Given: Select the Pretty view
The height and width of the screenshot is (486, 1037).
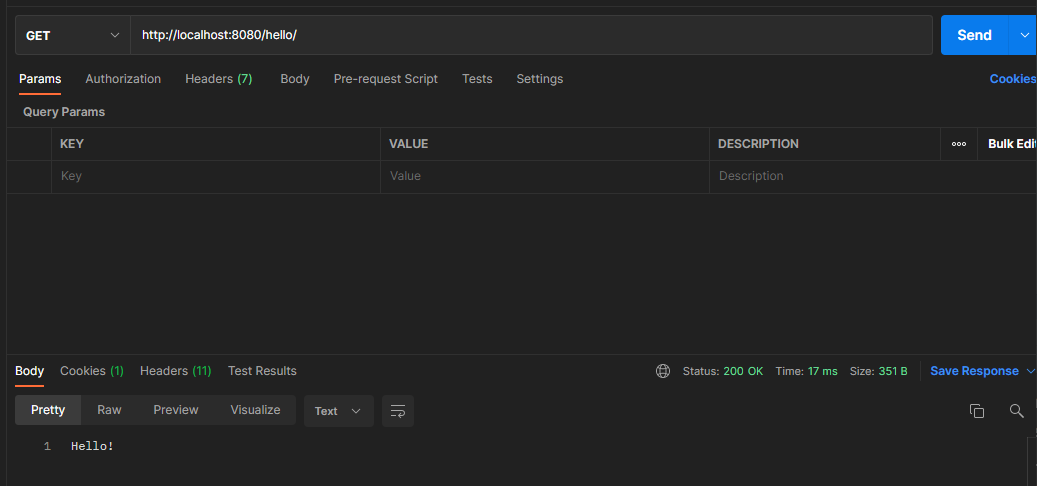Looking at the screenshot, I should [x=48, y=410].
